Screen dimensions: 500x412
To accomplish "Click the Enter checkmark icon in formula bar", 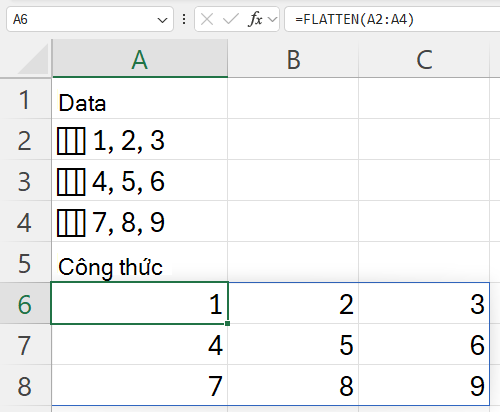I will pyautogui.click(x=231, y=19).
